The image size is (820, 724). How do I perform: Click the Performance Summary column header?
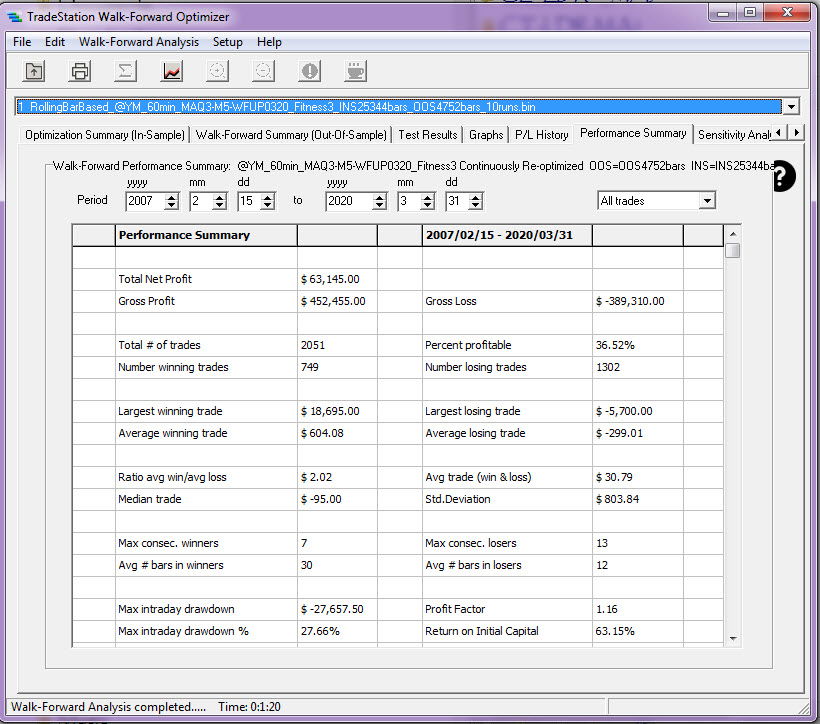206,235
